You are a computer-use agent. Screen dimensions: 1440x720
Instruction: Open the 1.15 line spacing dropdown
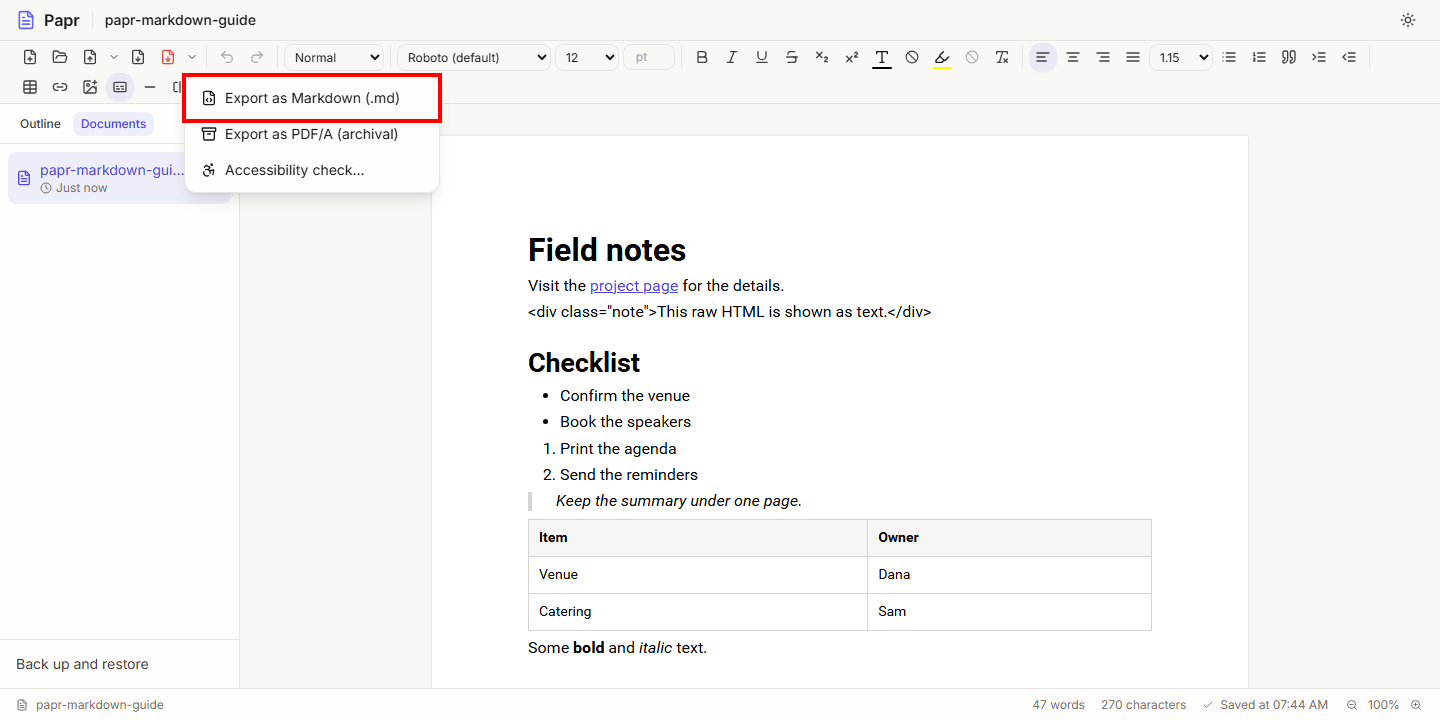[1180, 57]
